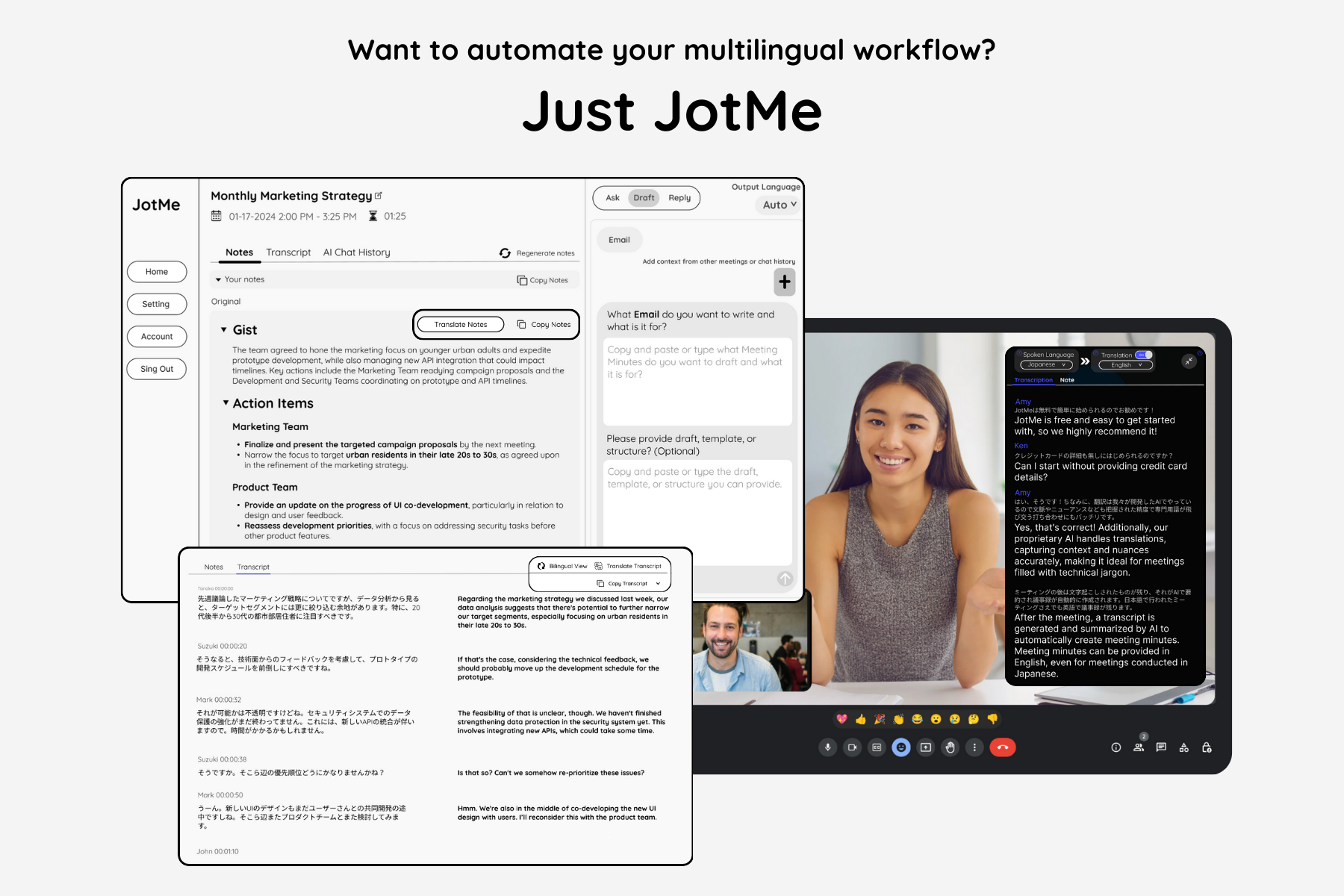Open the Spoken Language Japanese dropdown
The image size is (1344, 896).
click(1045, 365)
